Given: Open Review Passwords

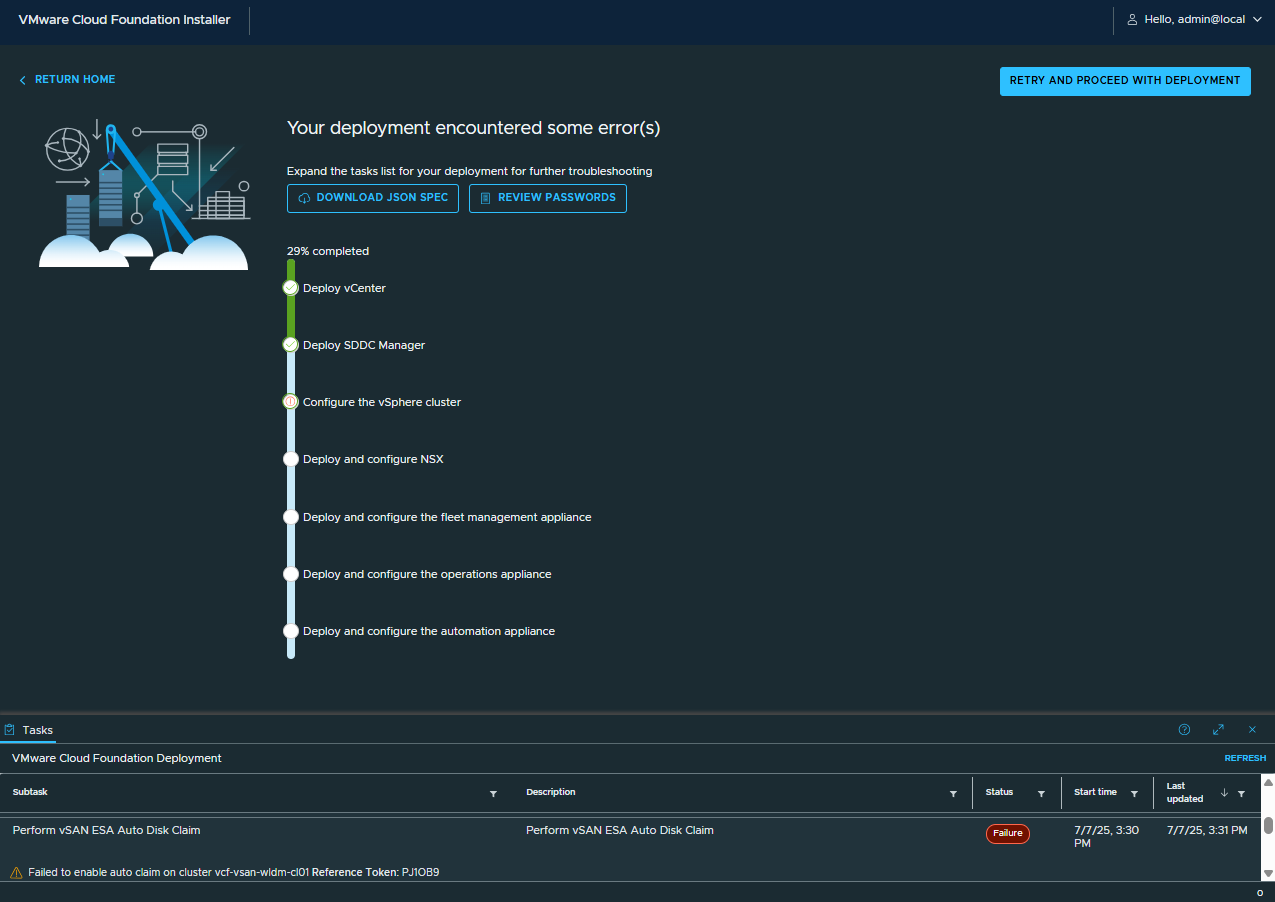Looking at the screenshot, I should pyautogui.click(x=547, y=198).
